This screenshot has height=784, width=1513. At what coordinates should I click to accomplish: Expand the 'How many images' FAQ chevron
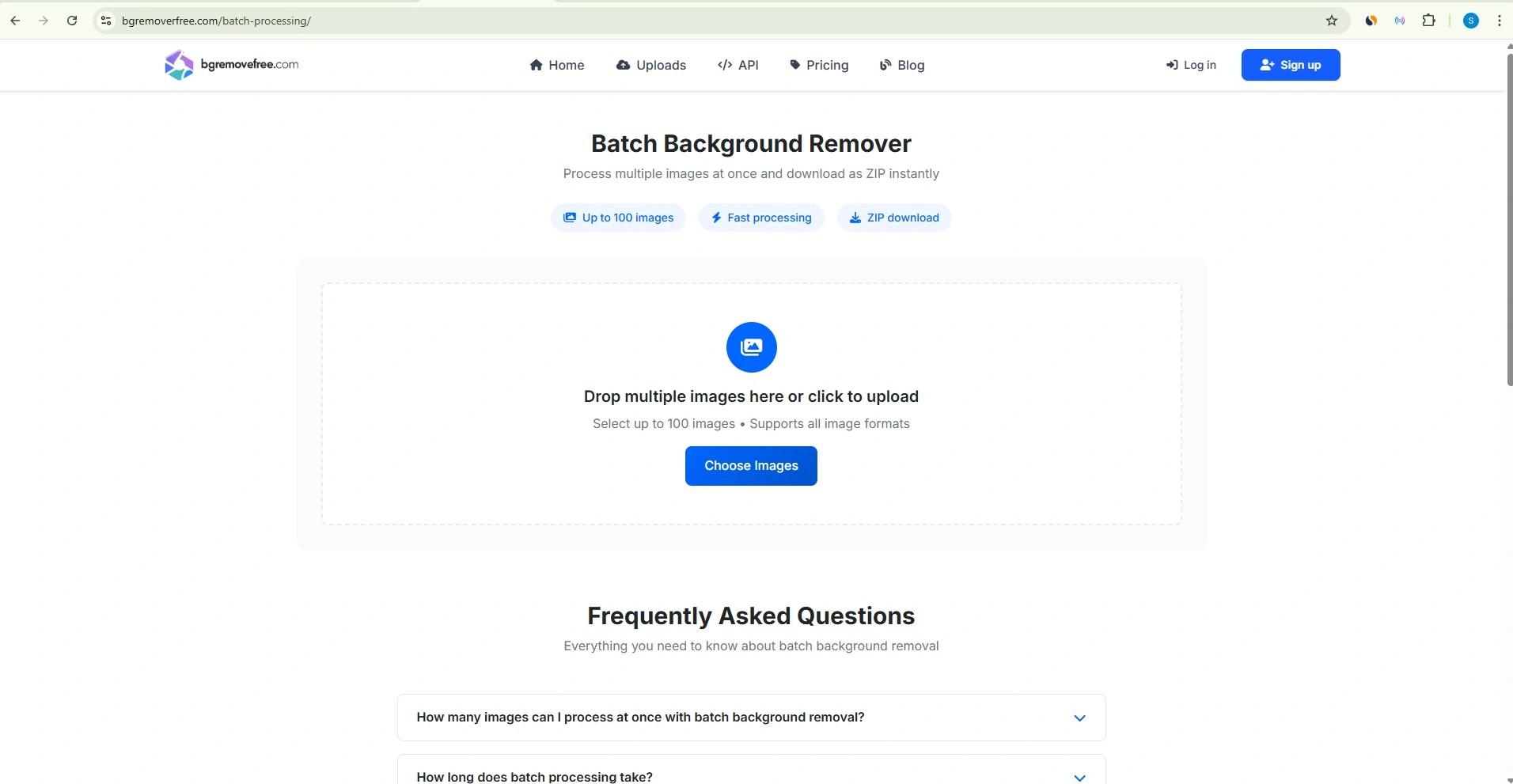1079,718
